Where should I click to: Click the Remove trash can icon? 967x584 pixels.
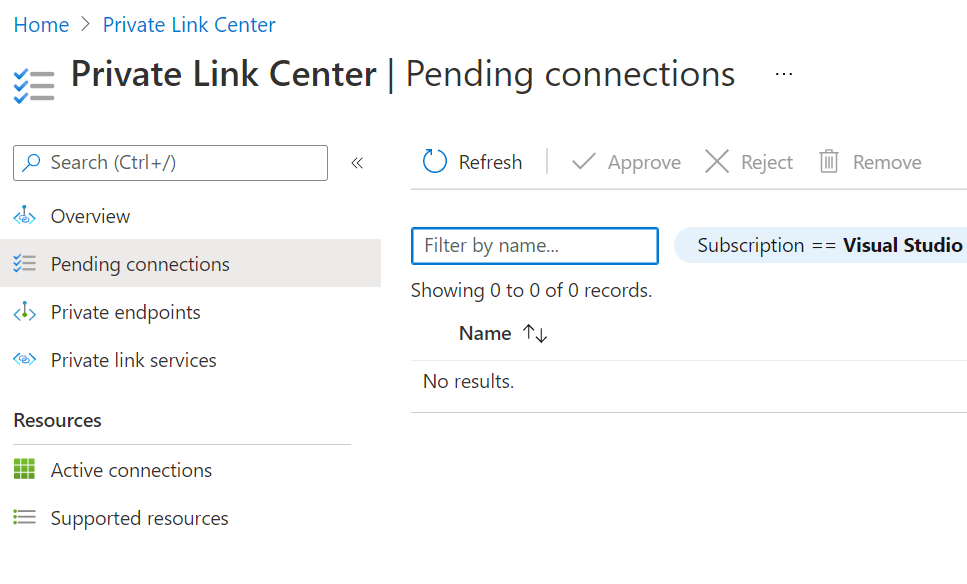coord(829,162)
